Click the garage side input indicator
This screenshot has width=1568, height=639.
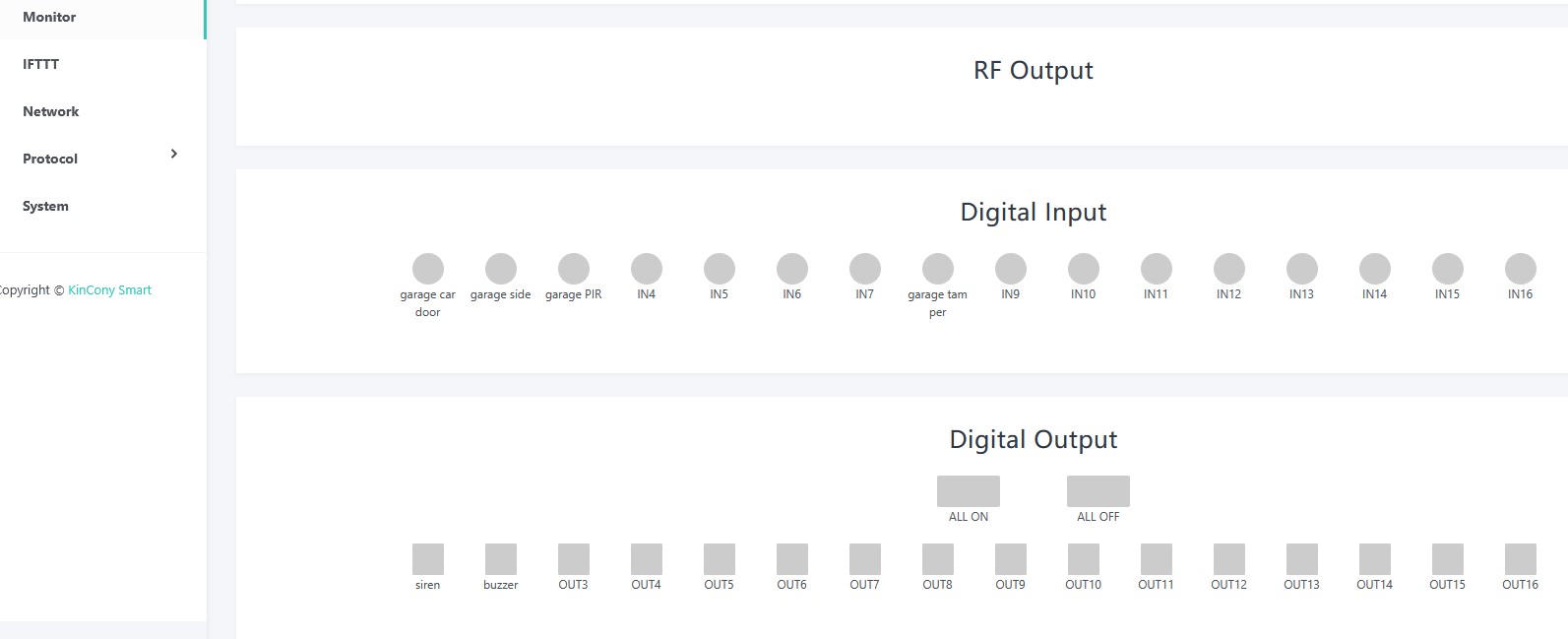coord(500,269)
